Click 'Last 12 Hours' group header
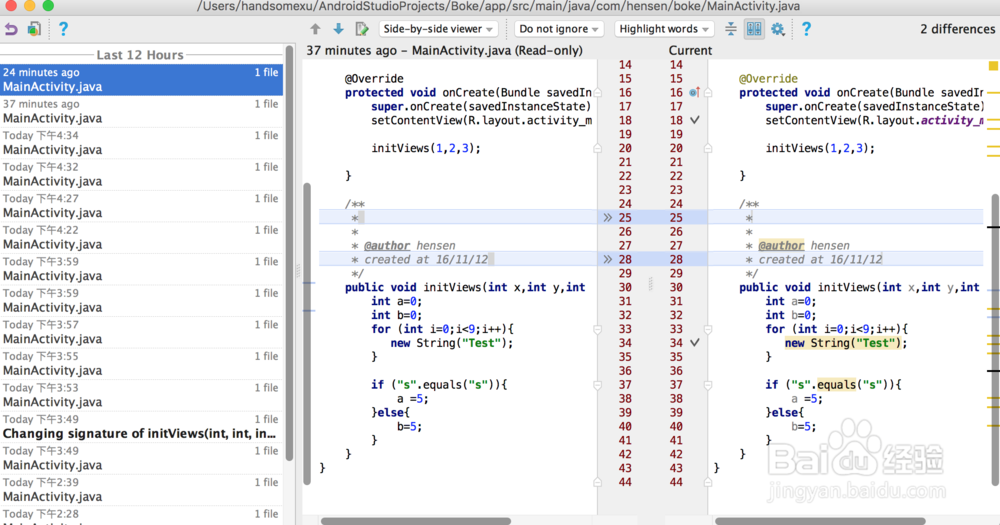The width and height of the screenshot is (1000, 525). click(140, 55)
